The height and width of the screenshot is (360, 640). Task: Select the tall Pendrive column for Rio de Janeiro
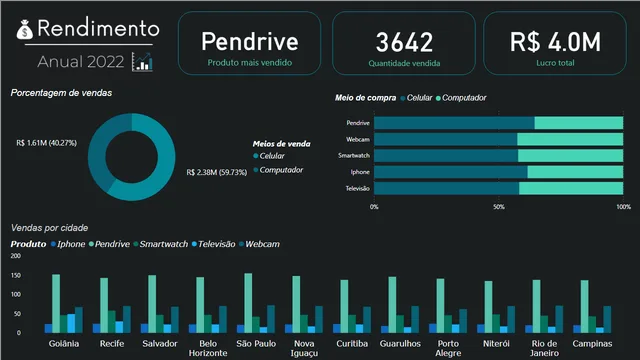537,307
